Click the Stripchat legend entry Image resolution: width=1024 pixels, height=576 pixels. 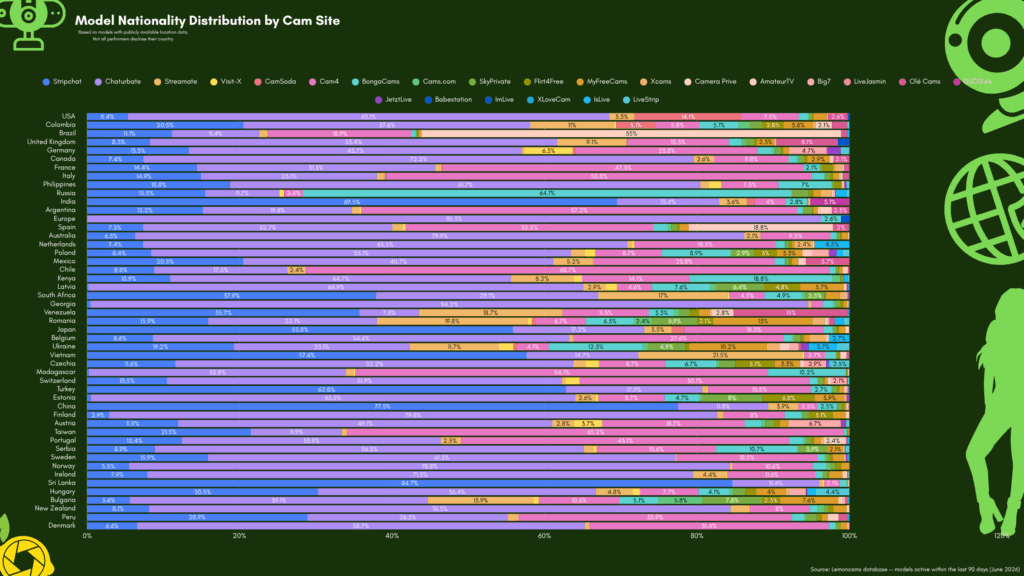[62, 82]
